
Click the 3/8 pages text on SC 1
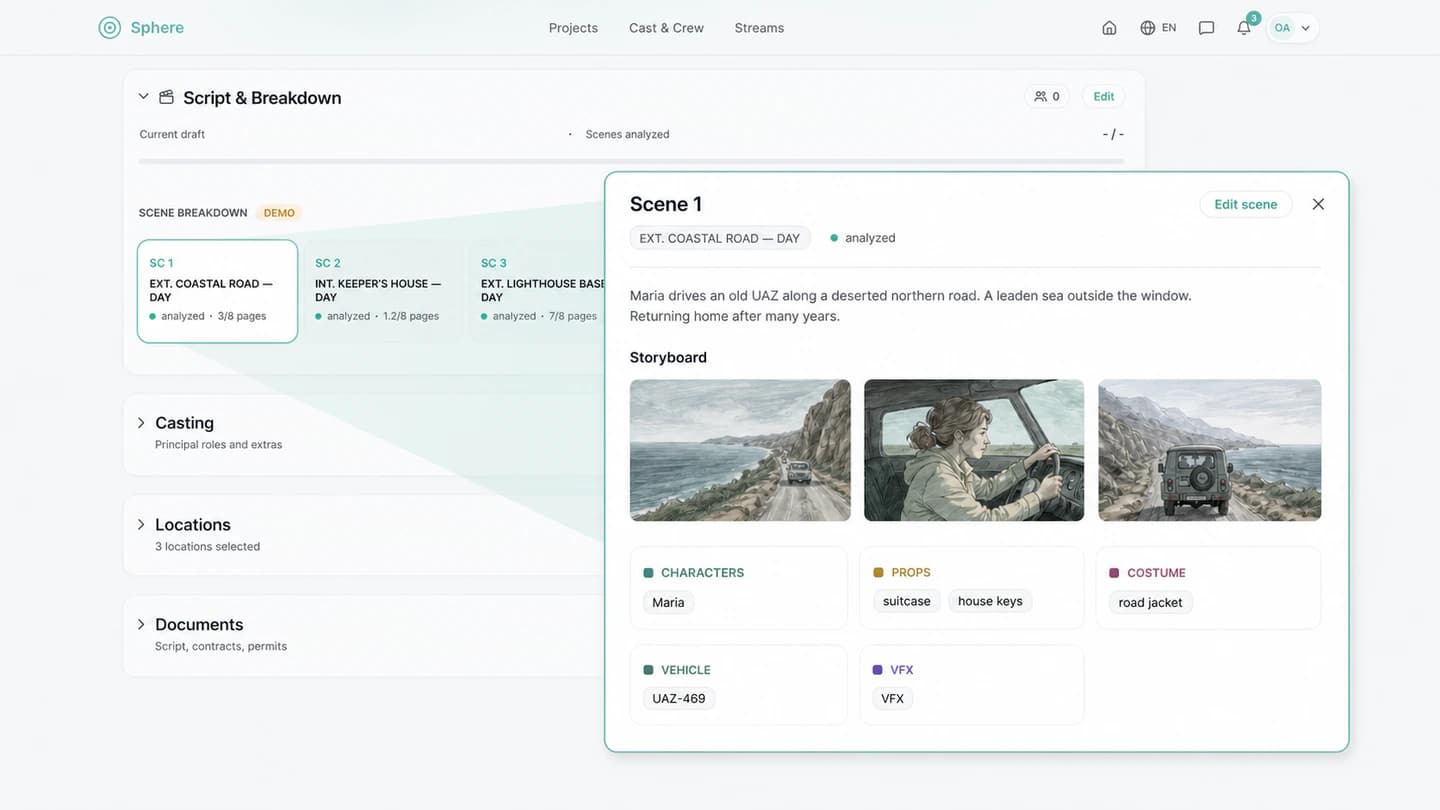tap(242, 316)
